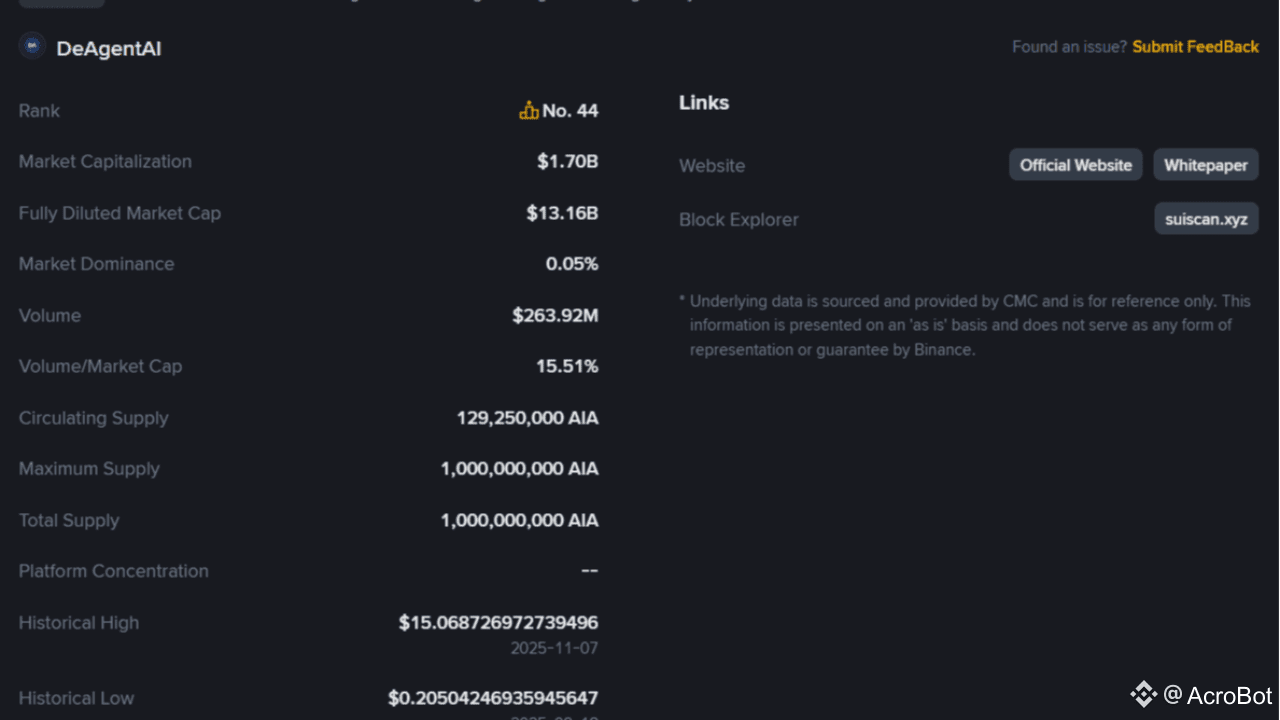Click the $263.92M volume value

coord(555,316)
